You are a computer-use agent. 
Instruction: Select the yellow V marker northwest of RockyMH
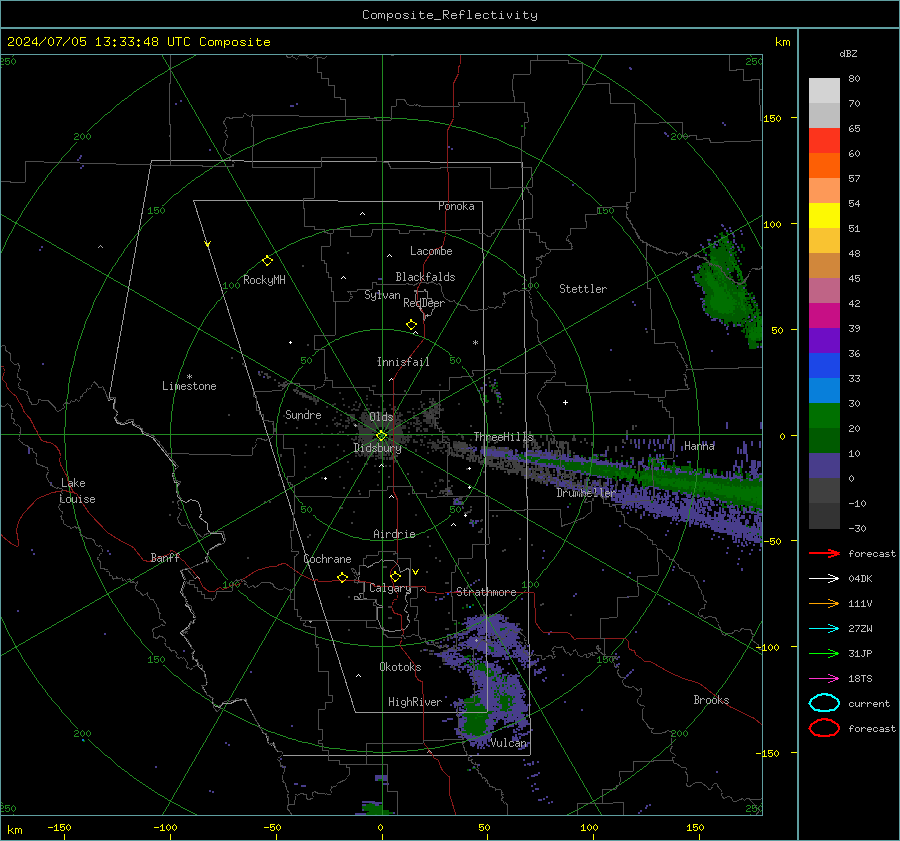click(x=208, y=245)
